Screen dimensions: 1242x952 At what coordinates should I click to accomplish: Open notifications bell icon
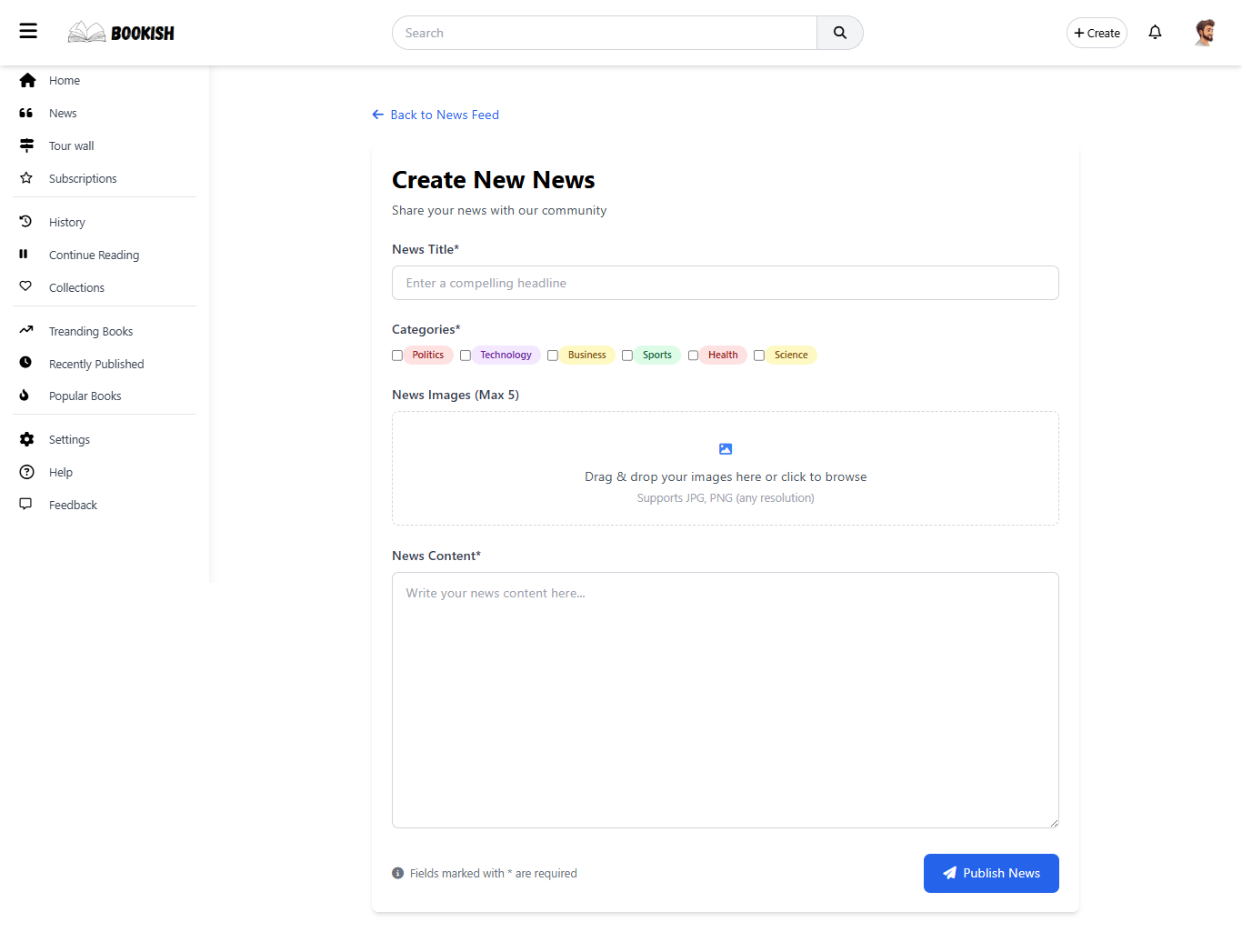pos(1155,33)
